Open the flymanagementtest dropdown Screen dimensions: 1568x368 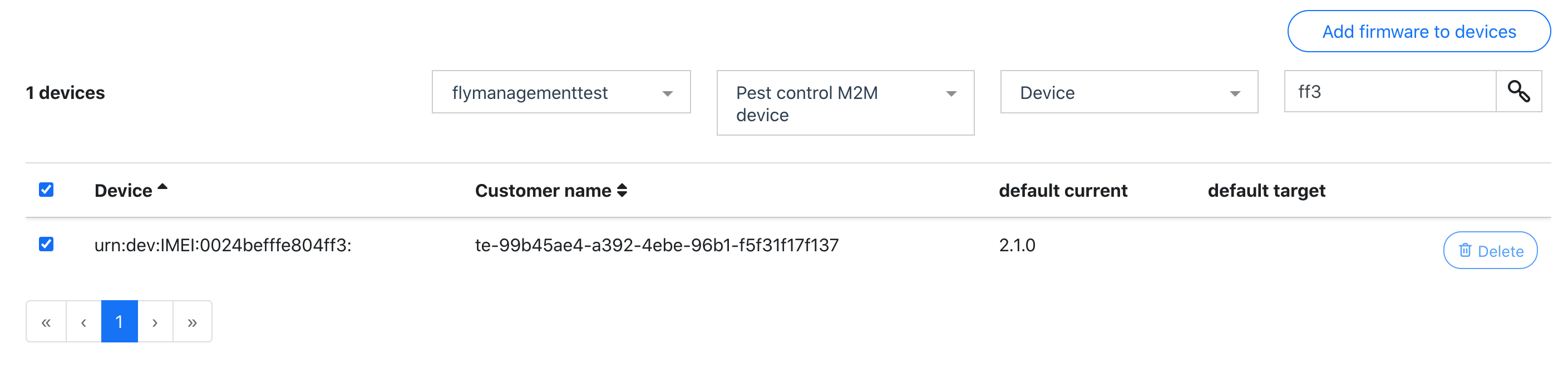click(561, 92)
